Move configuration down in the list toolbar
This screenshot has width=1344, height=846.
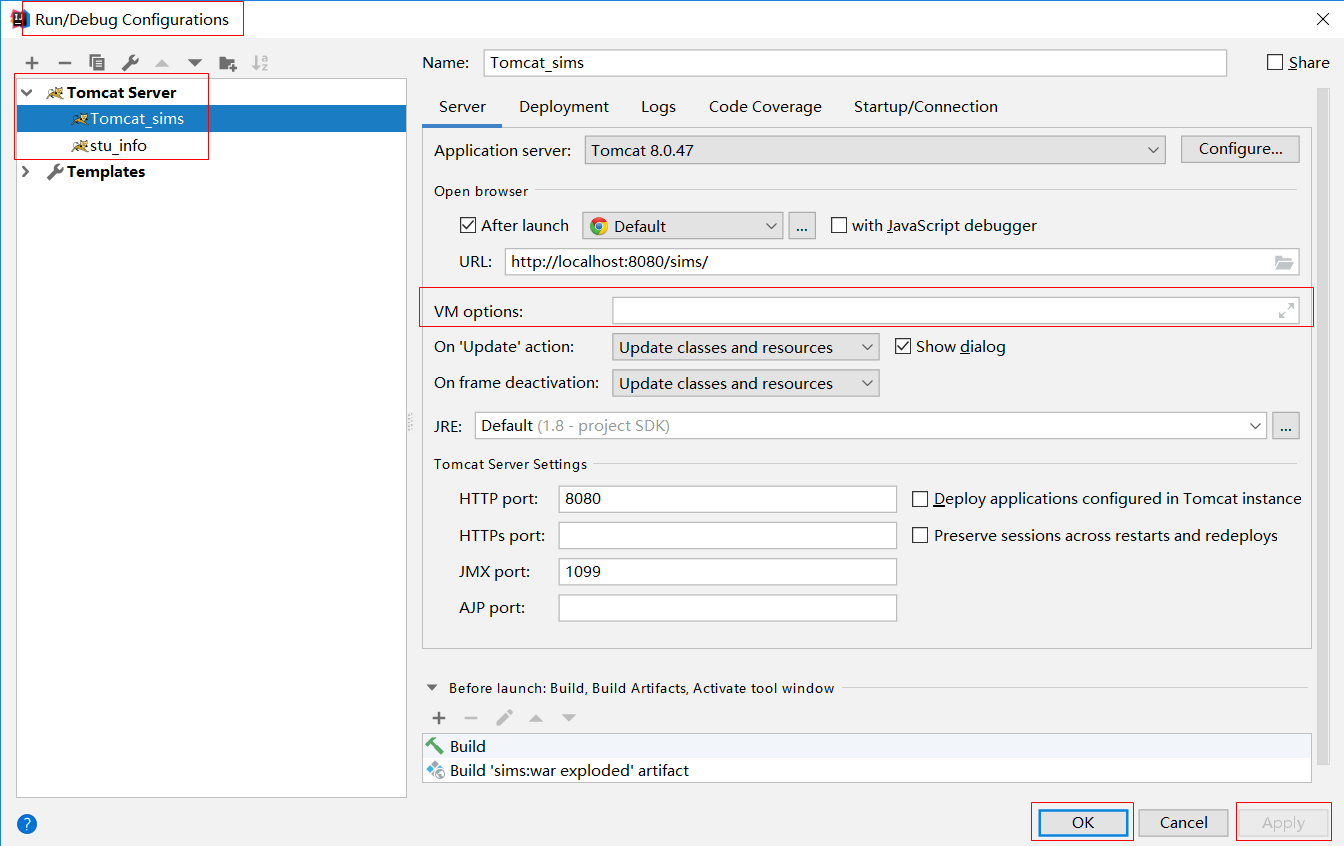[x=195, y=63]
